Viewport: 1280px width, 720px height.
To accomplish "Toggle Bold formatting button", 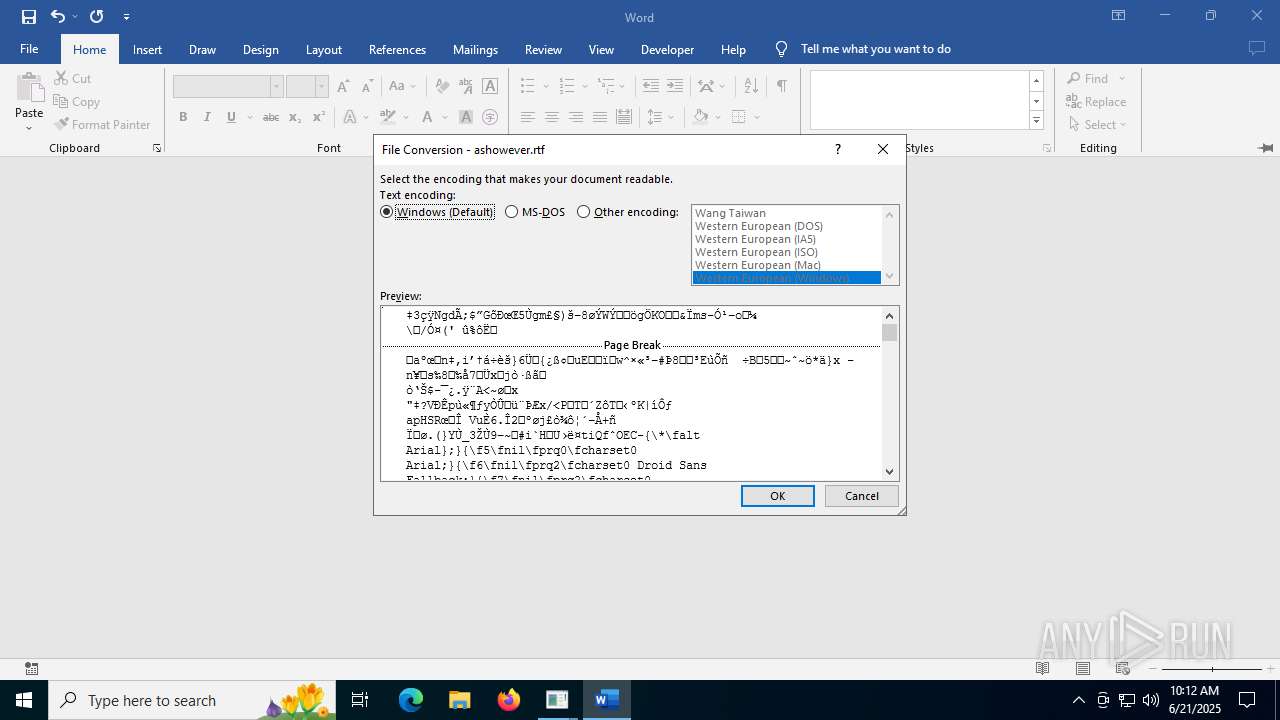I will pos(183,117).
